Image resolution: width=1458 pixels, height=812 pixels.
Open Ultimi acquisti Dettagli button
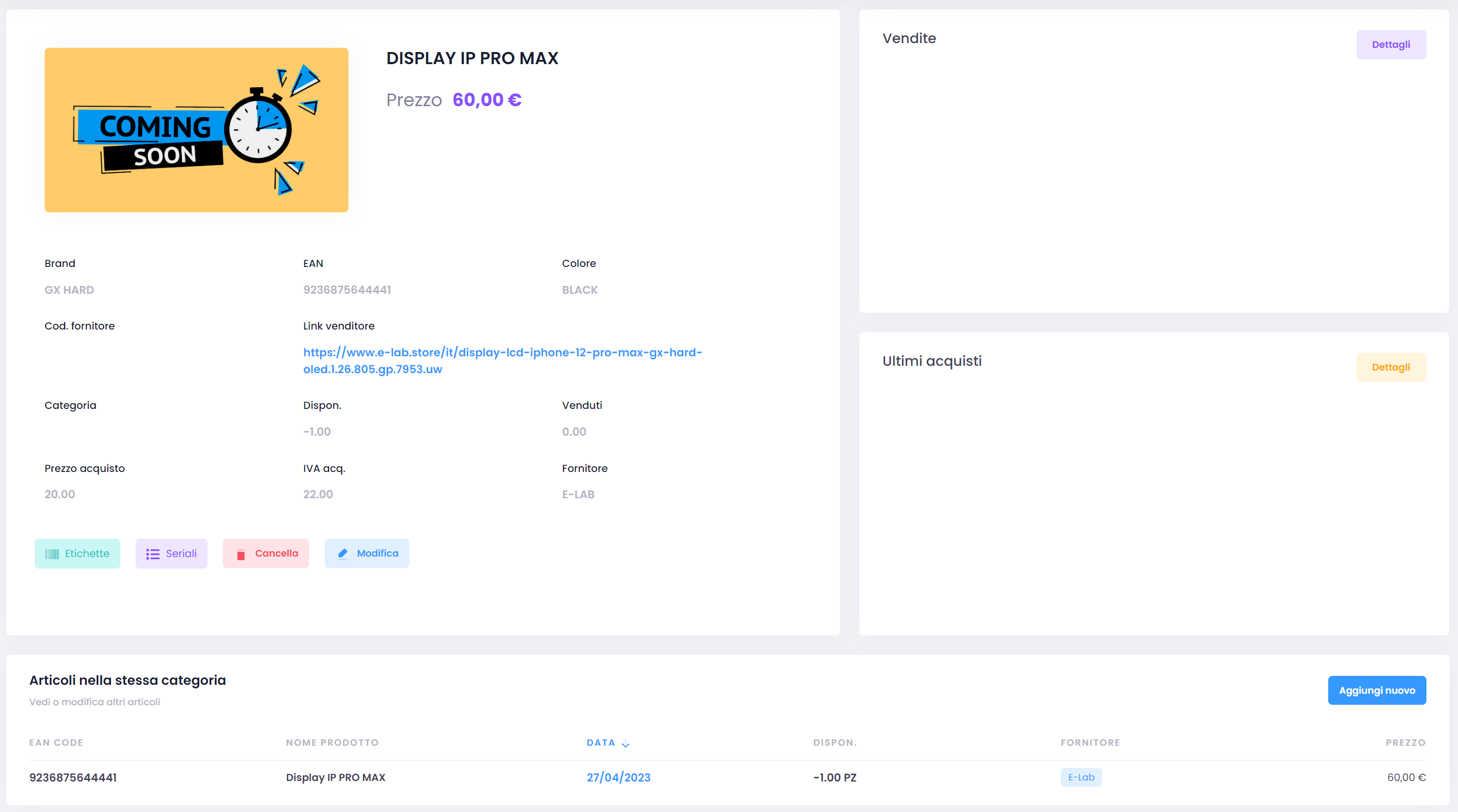[1391, 367]
